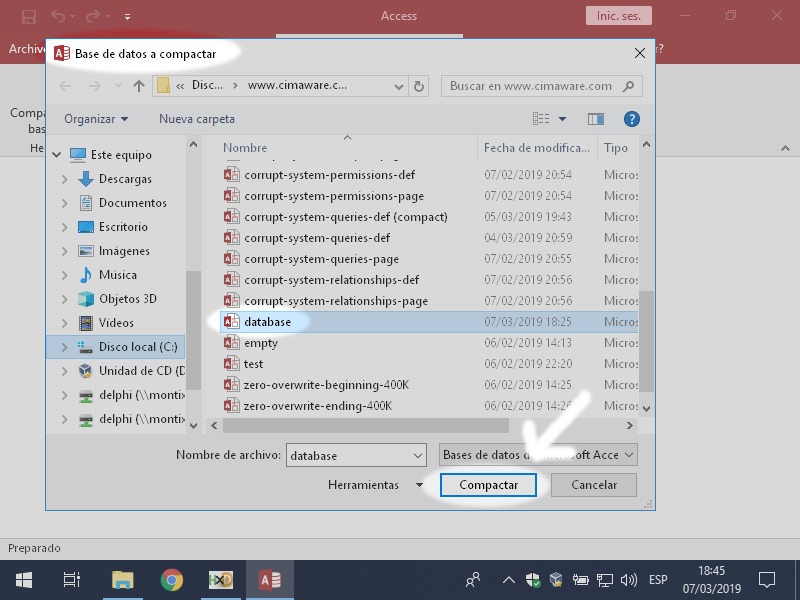Click the Organizar menu
Image resolution: width=800 pixels, height=600 pixels.
[96, 119]
